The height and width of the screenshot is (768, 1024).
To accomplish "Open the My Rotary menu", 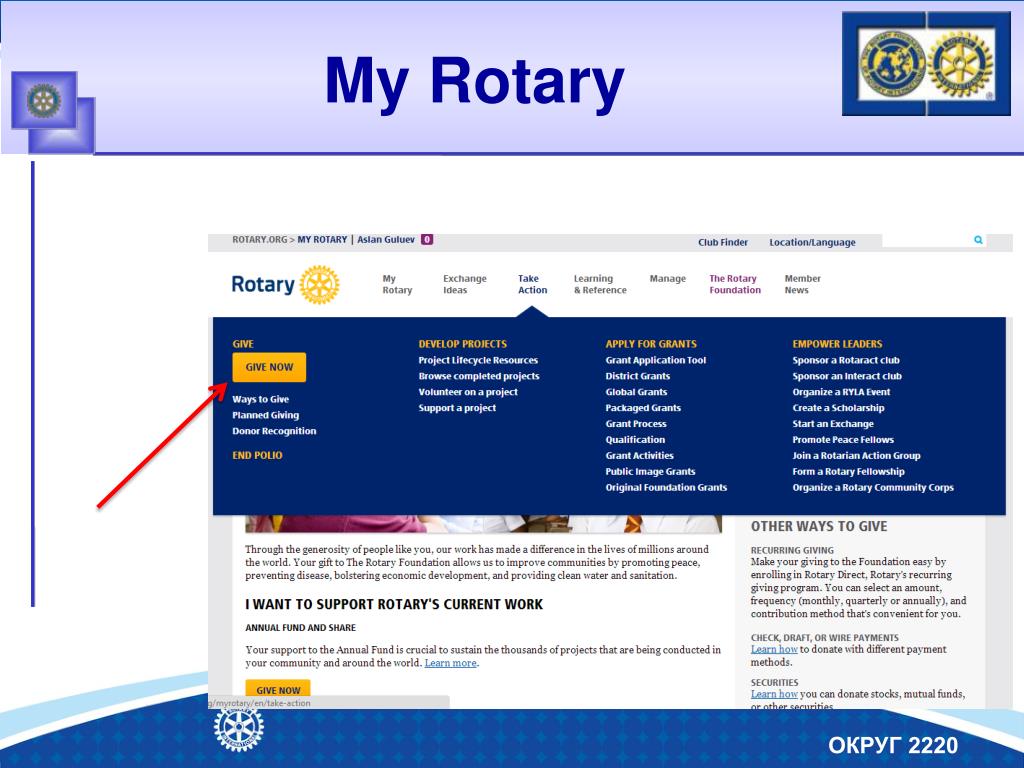I will point(397,284).
